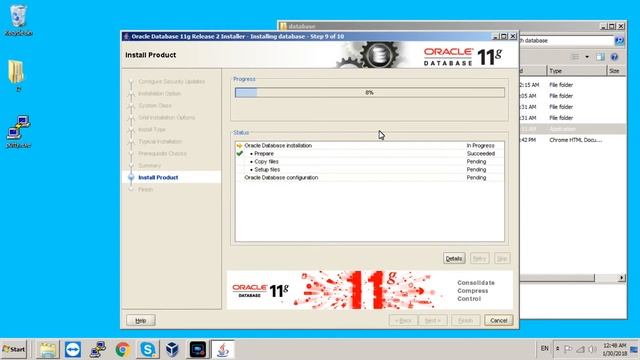Open VirtualBox from the taskbar
This screenshot has width=640, height=360.
pyautogui.click(x=172, y=350)
